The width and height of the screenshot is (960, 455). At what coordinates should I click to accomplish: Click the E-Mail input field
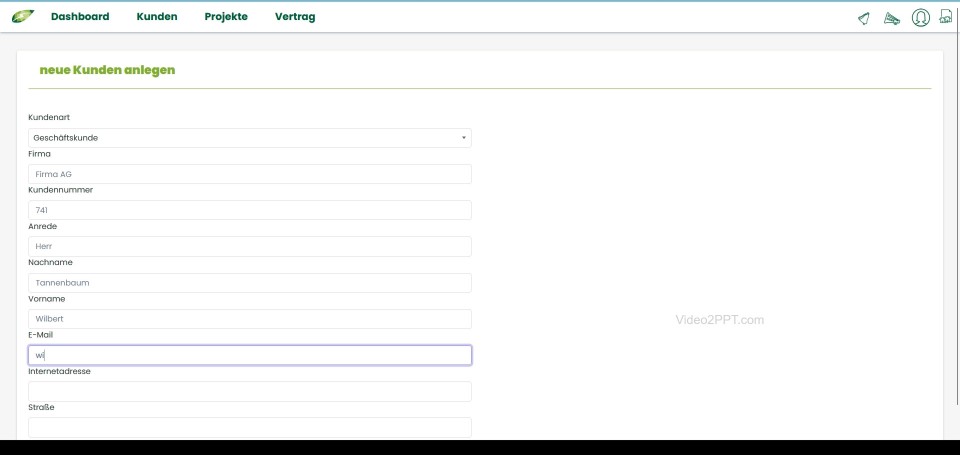tap(249, 355)
